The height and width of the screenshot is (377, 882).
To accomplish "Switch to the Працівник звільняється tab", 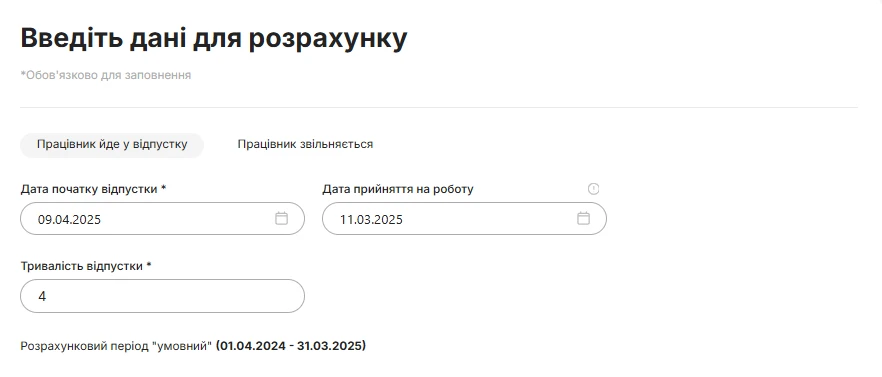I will point(305,145).
